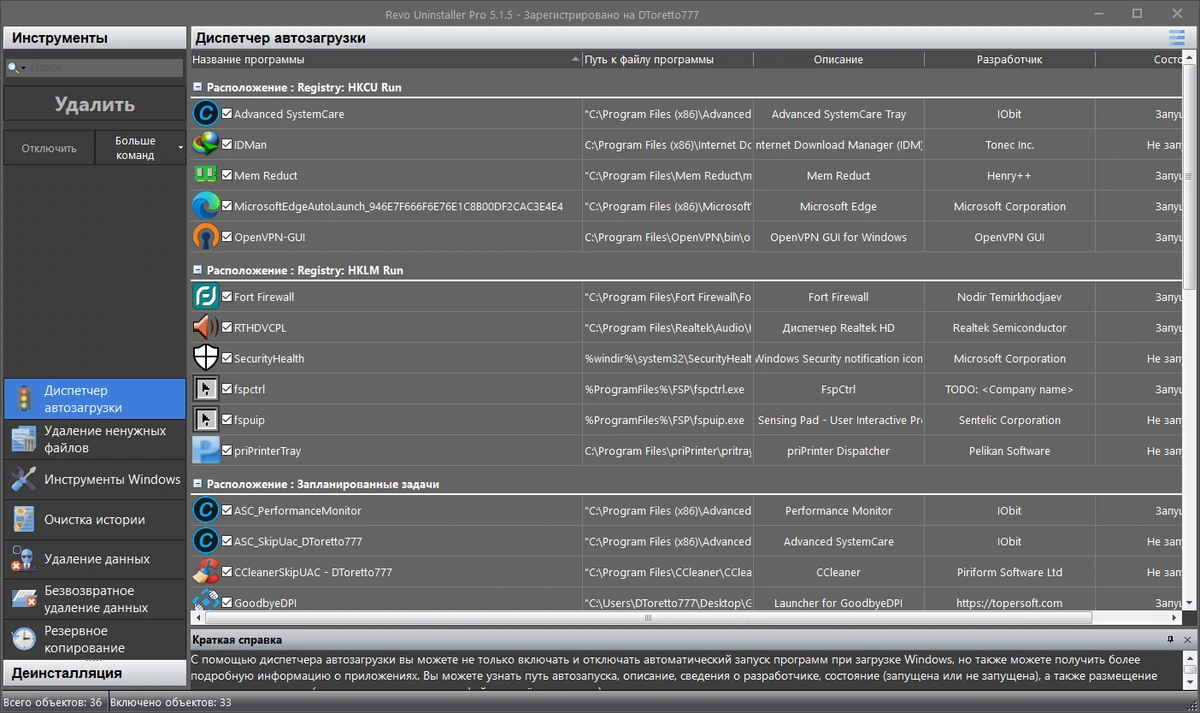Click the search input field in sidebar
Screen dimensions: 1200x713
coord(106,67)
